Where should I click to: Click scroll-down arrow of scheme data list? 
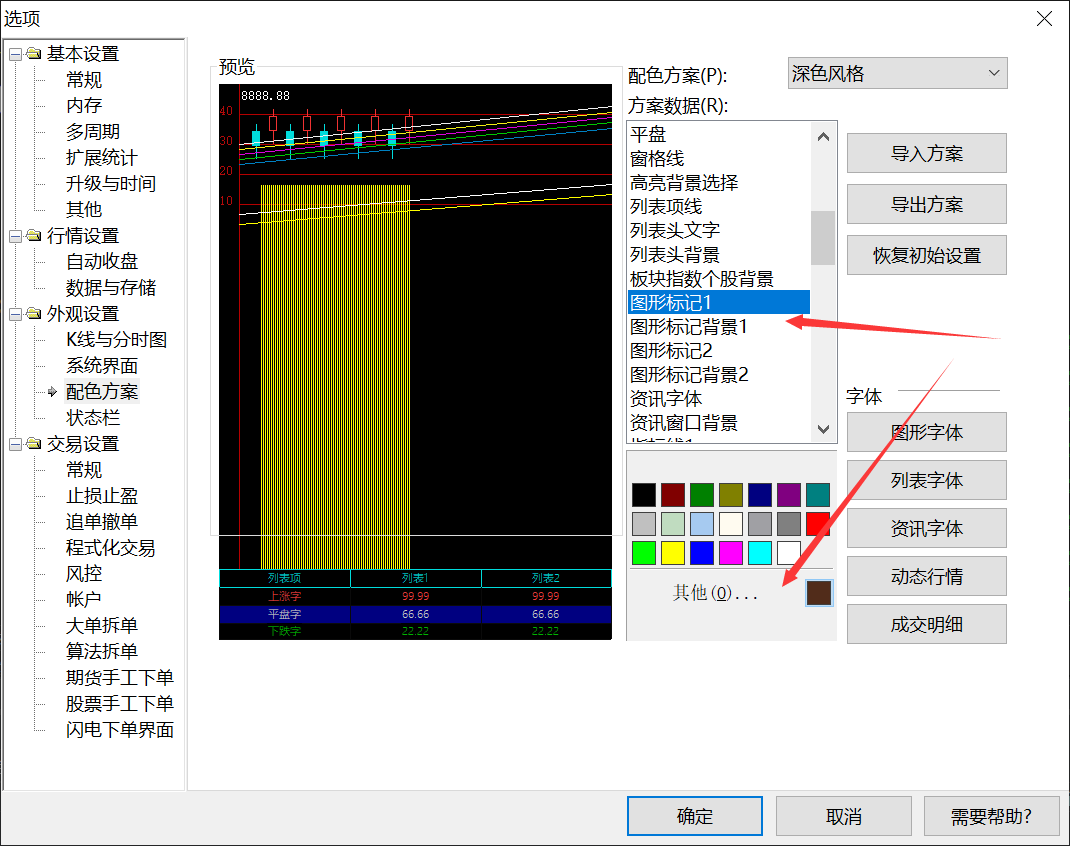[823, 429]
